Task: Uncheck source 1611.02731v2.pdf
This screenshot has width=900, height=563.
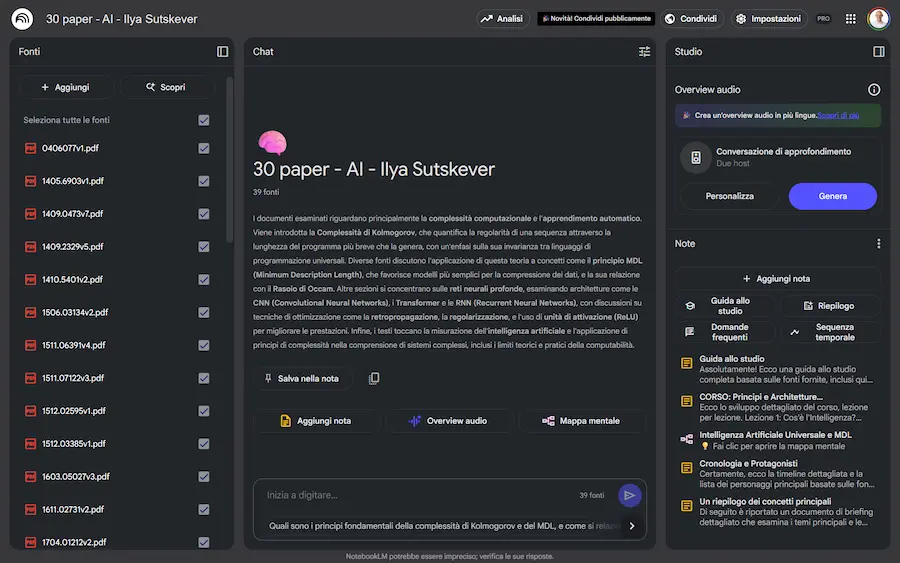Action: tap(204, 509)
